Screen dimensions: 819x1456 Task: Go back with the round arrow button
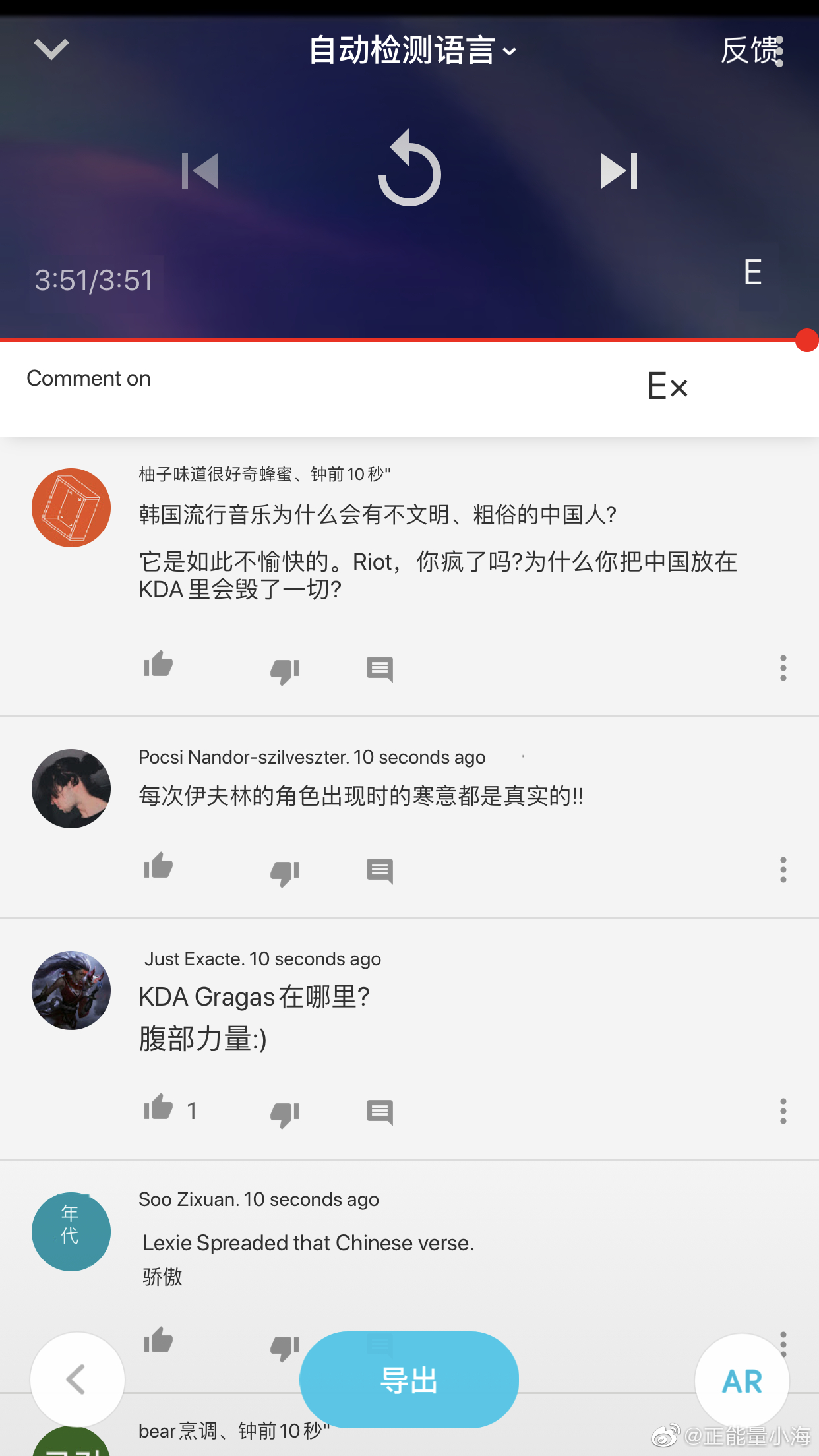[x=78, y=1380]
